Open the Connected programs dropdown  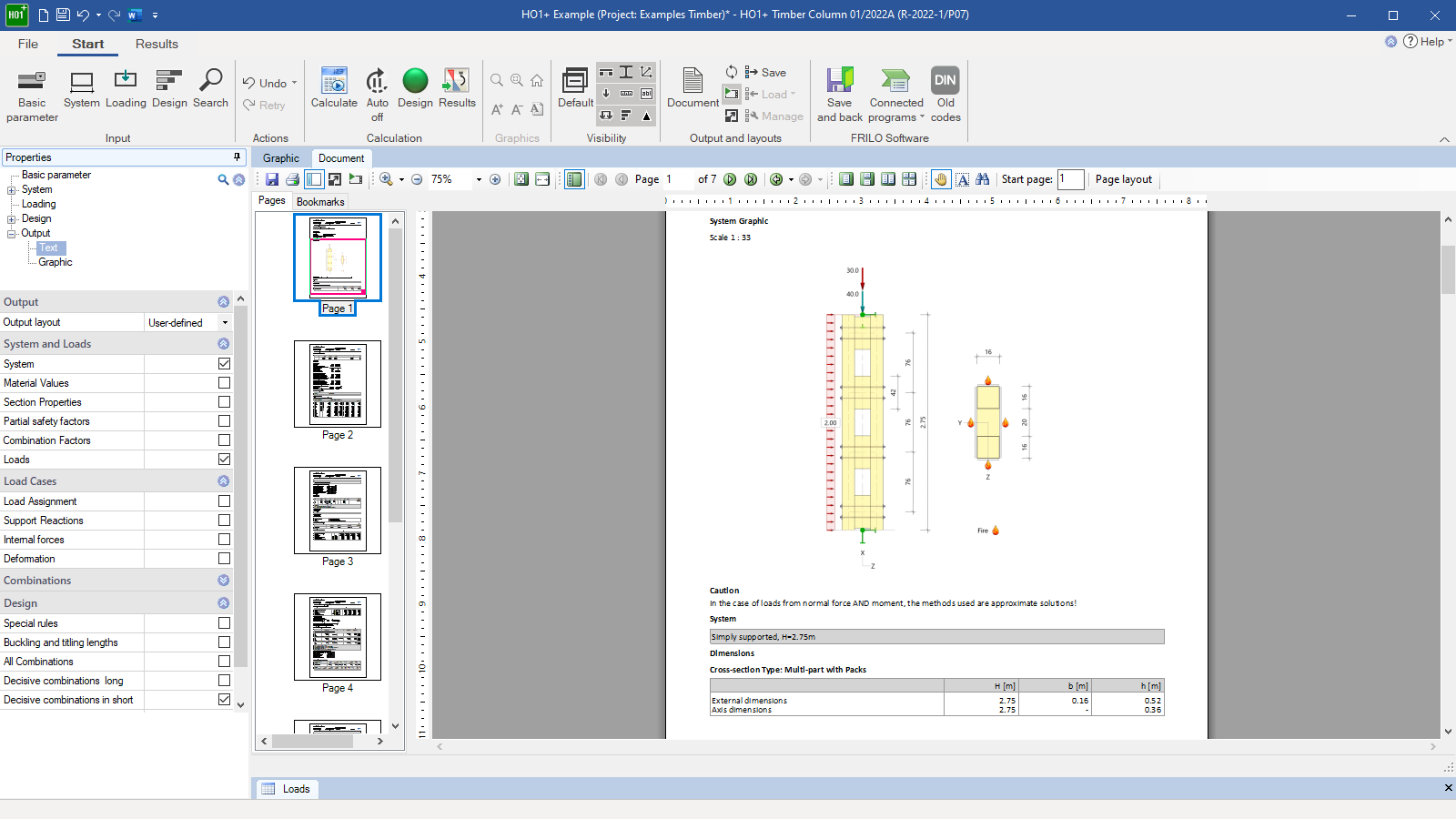pos(895,95)
